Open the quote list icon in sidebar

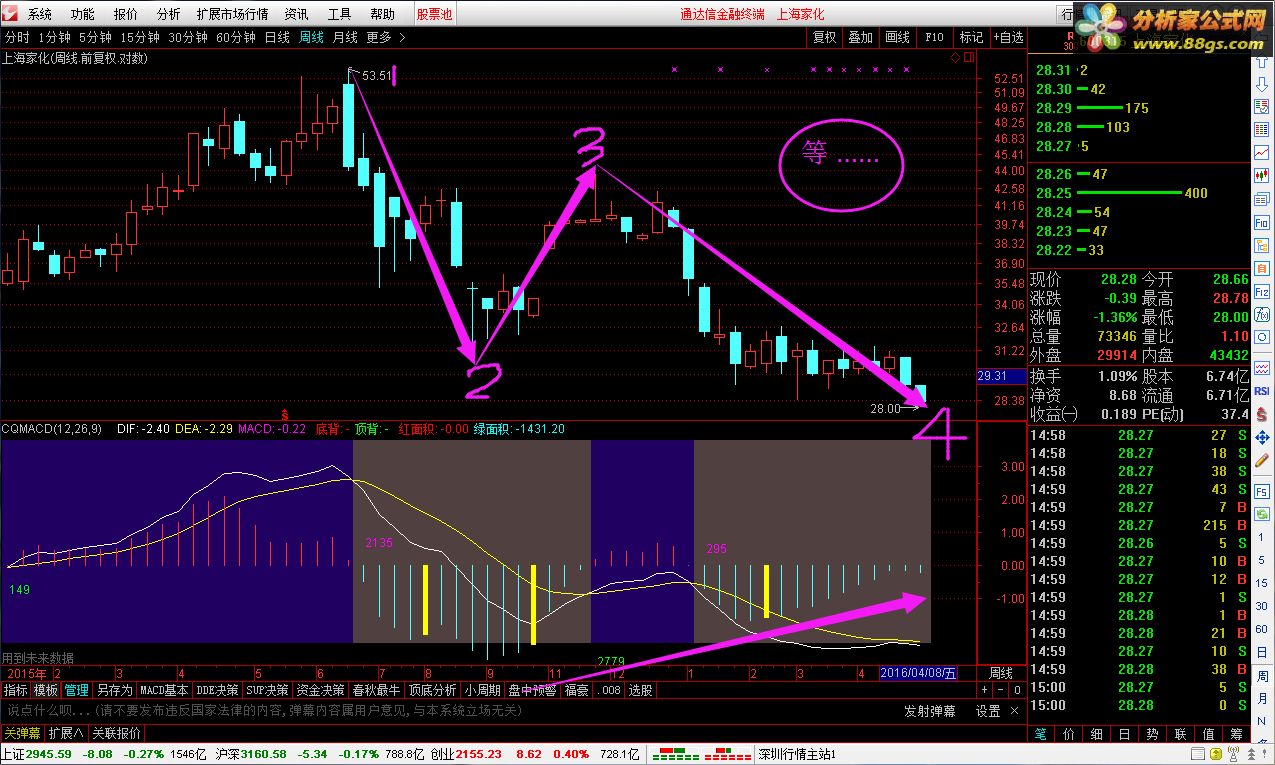(x=1262, y=107)
